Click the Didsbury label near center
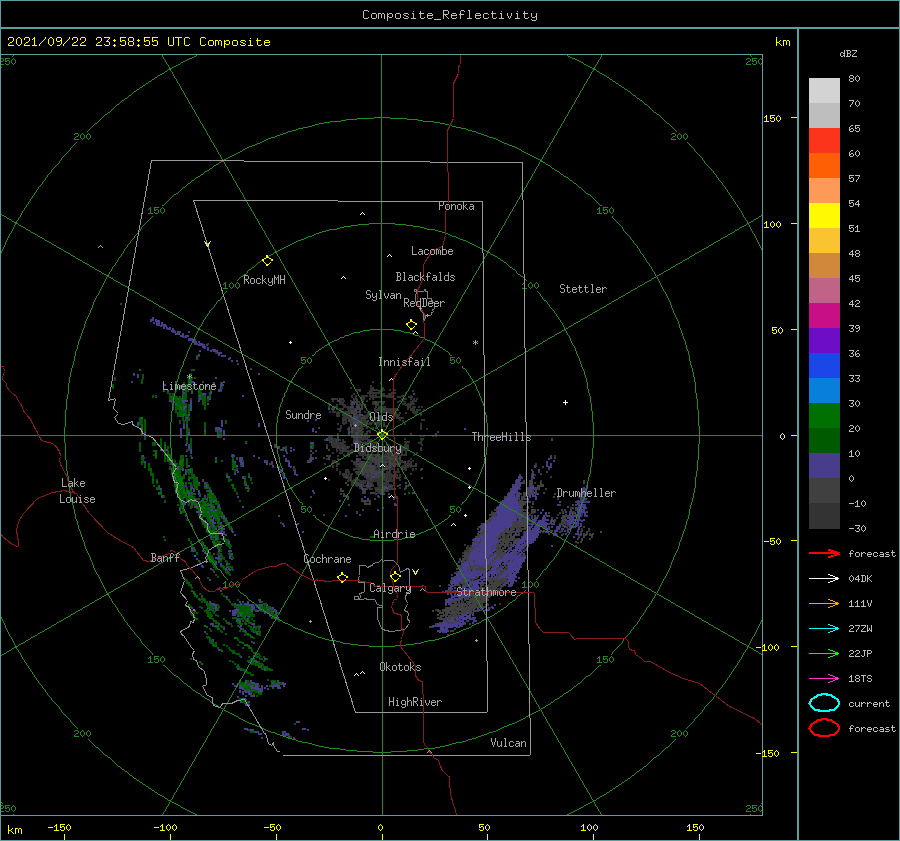The image size is (900, 841). click(x=377, y=448)
